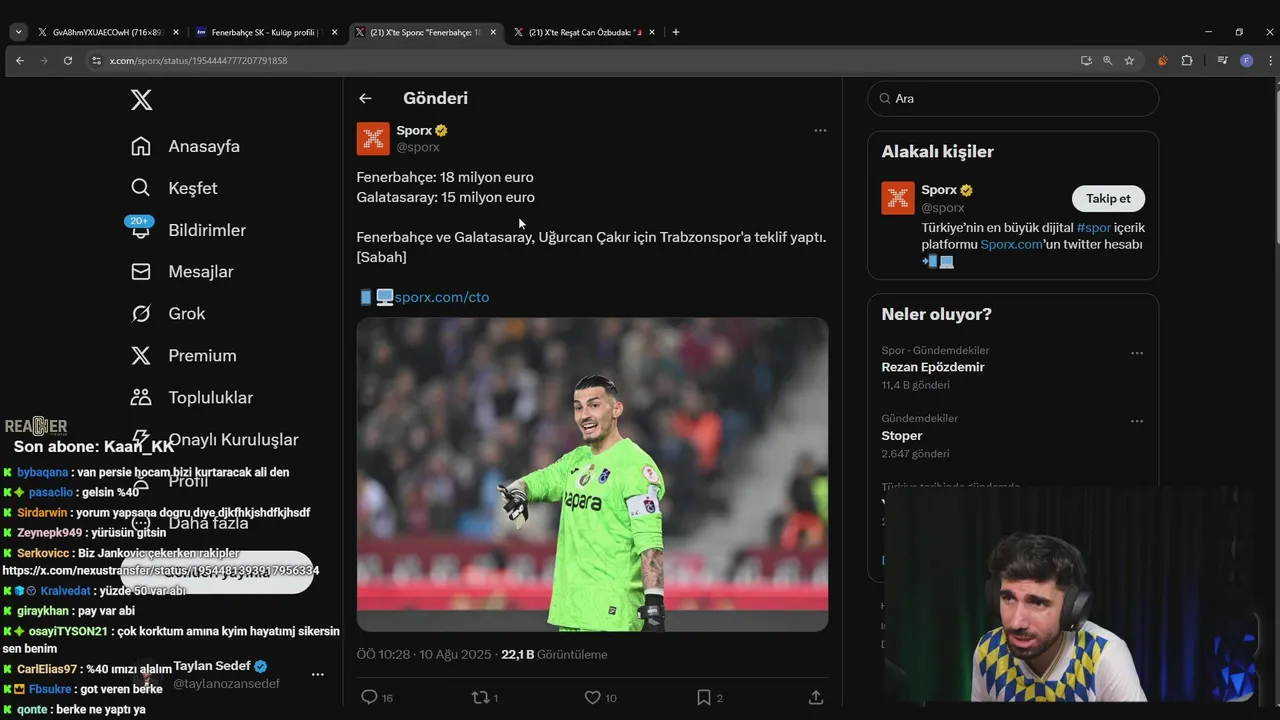Close the Fenerbahçe SK browser tab
The height and width of the screenshot is (720, 1280).
334,32
